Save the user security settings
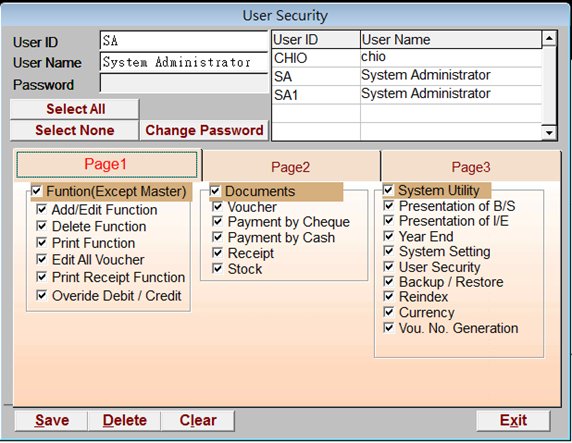 tap(51, 420)
